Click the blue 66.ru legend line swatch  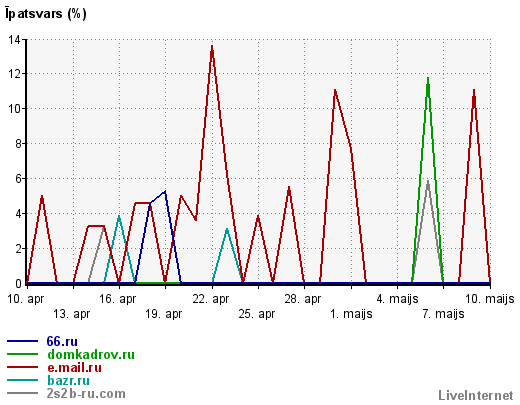click(x=22, y=341)
